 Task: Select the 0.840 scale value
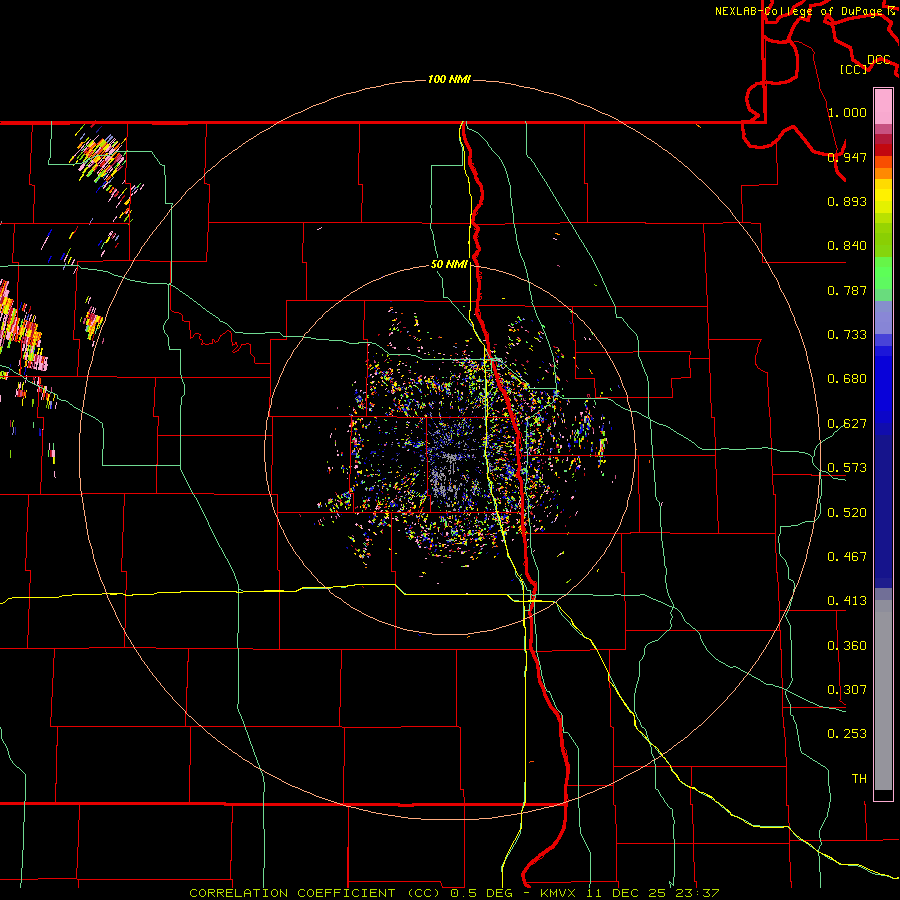click(847, 246)
